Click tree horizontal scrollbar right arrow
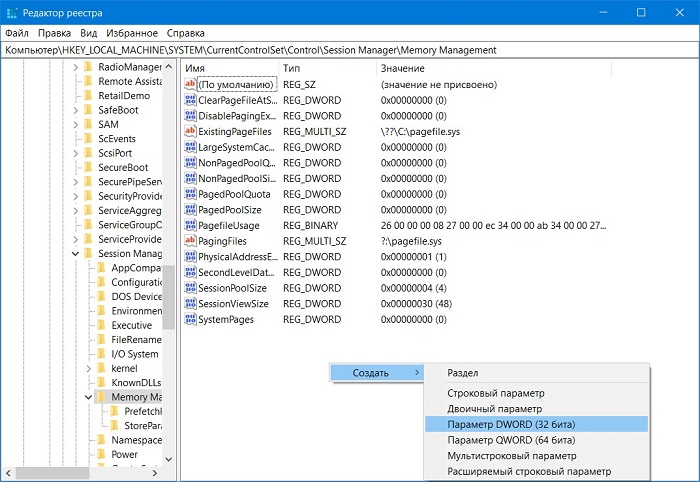Image resolution: width=700 pixels, height=482 pixels. (x=155, y=473)
